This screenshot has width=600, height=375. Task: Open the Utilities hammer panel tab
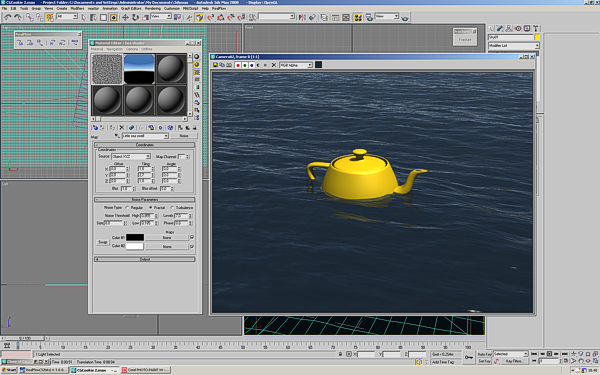pyautogui.click(x=536, y=28)
